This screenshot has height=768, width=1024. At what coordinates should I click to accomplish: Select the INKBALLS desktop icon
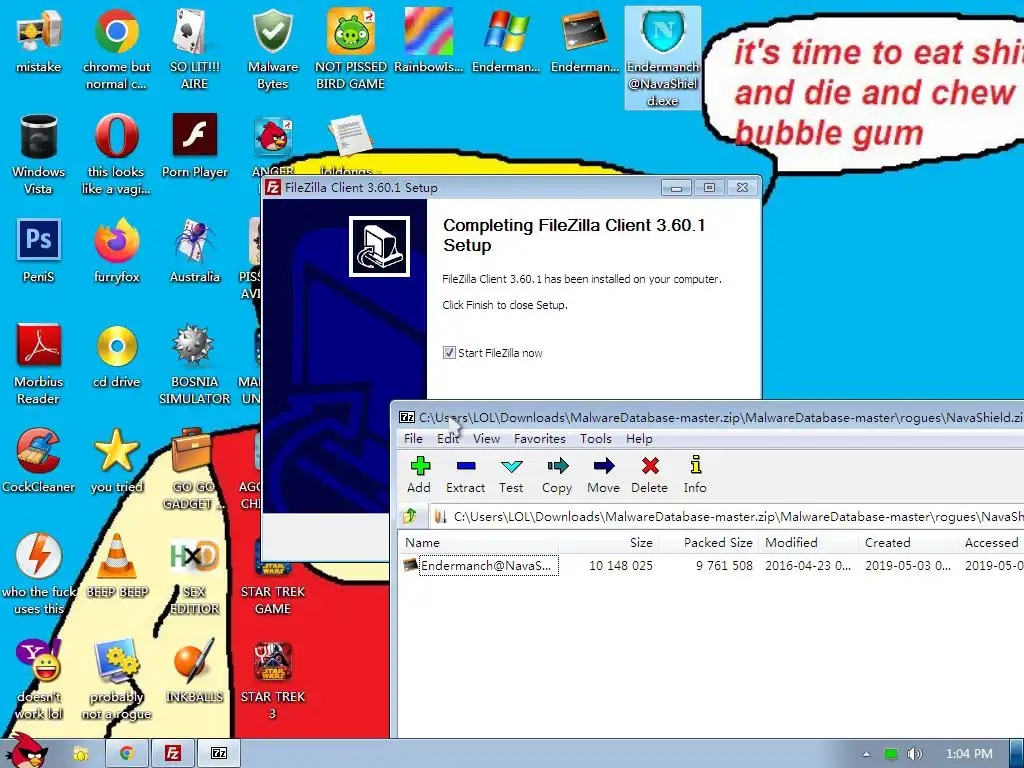click(195, 671)
